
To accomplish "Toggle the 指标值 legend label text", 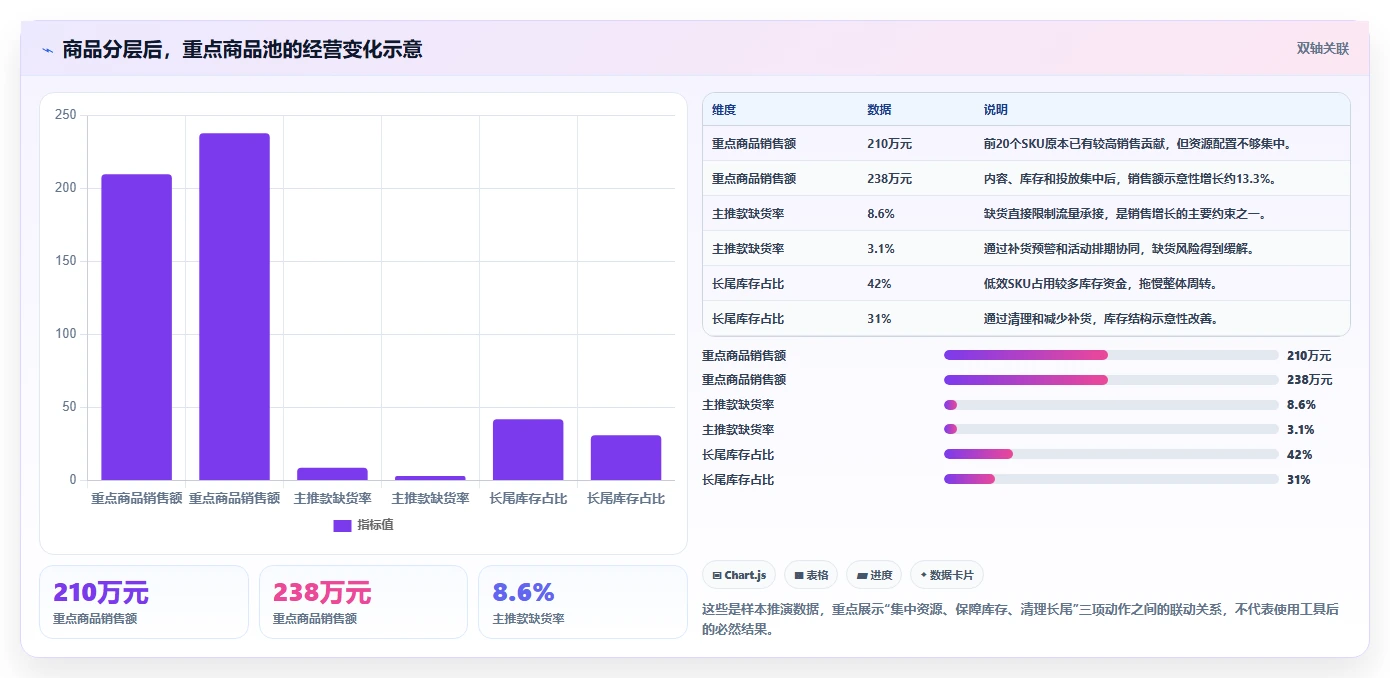I will point(376,525).
